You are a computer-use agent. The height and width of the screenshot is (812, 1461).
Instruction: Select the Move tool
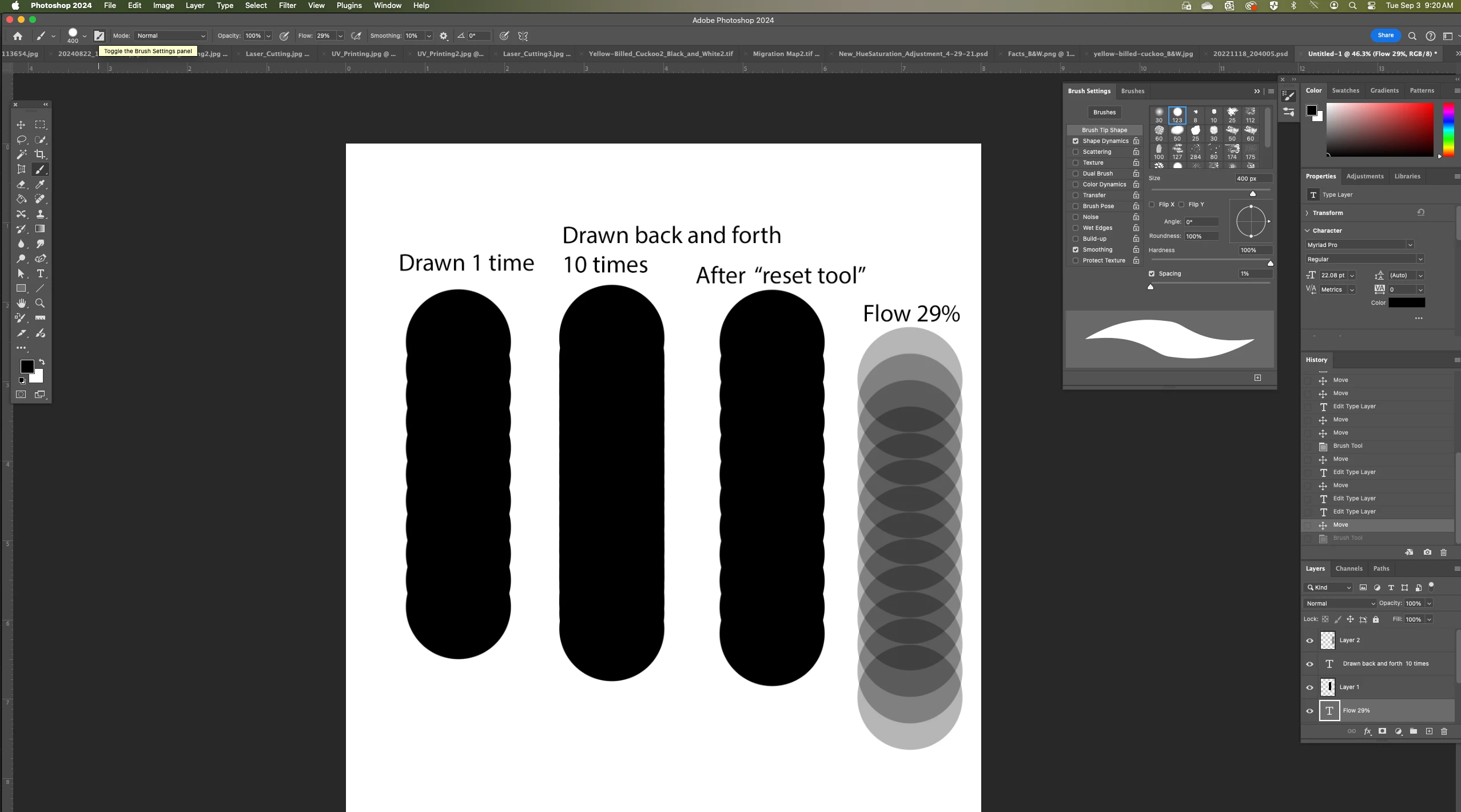21,125
